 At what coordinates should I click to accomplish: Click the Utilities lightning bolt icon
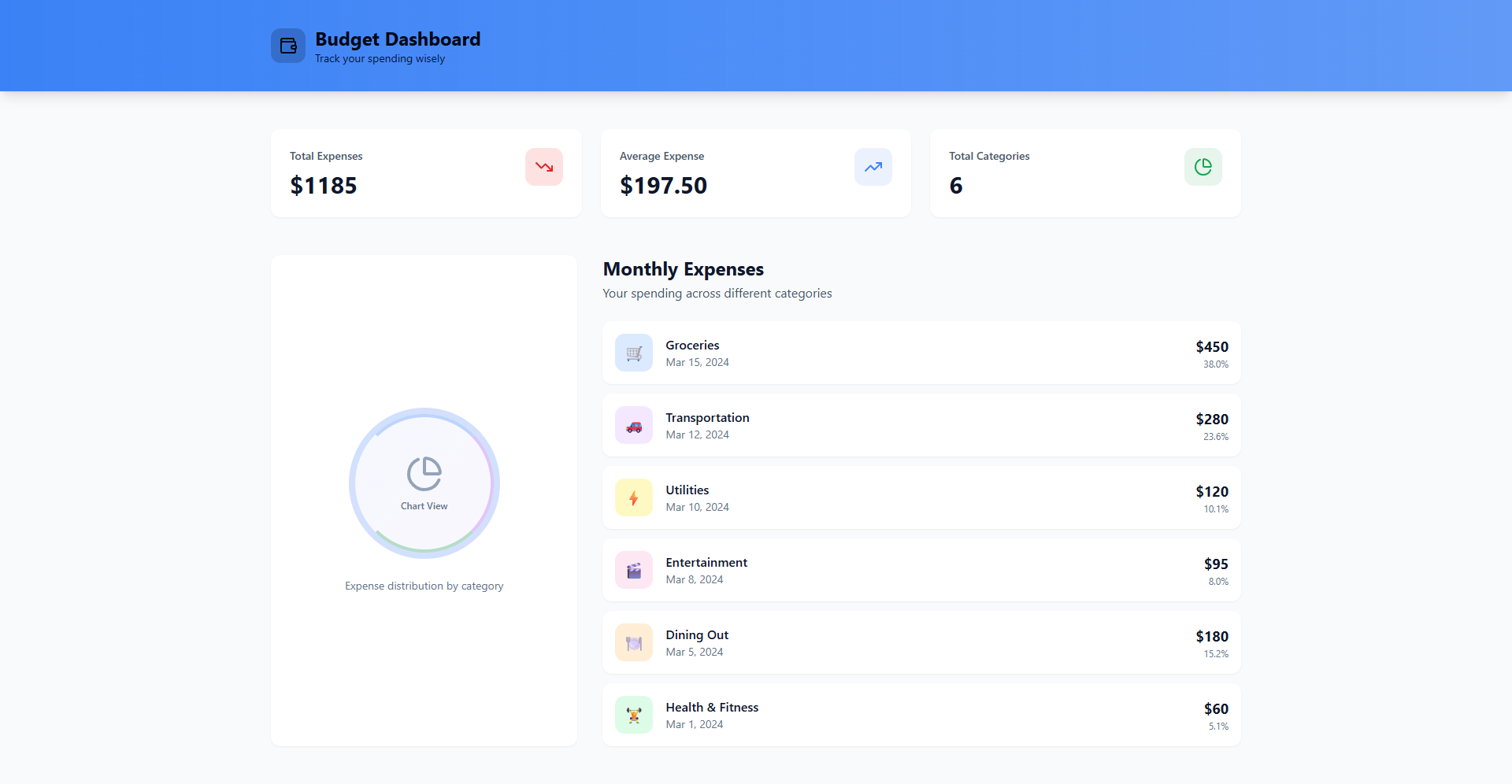634,497
